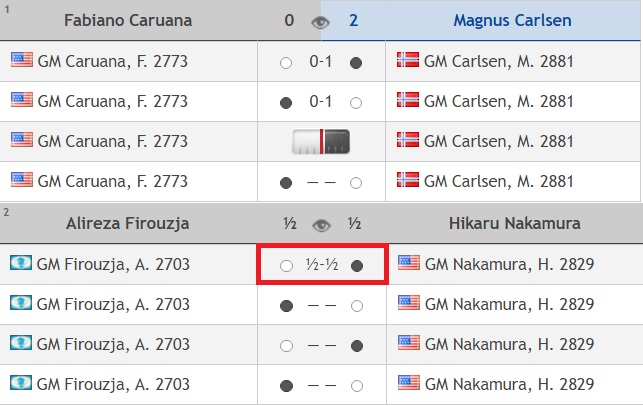The image size is (643, 406).
Task: Open the first 0-1 result of Caruana vs Carlsen
Action: 321,62
